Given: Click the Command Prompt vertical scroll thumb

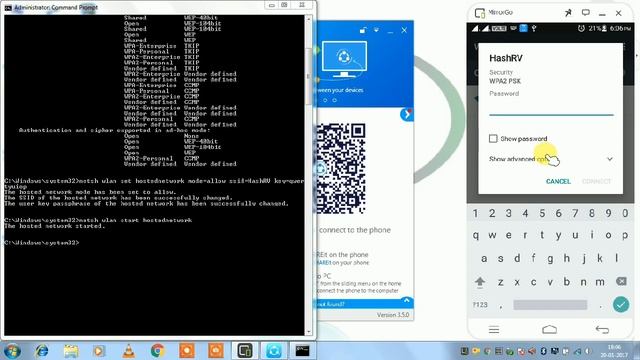Looking at the screenshot, I should click(x=309, y=77).
